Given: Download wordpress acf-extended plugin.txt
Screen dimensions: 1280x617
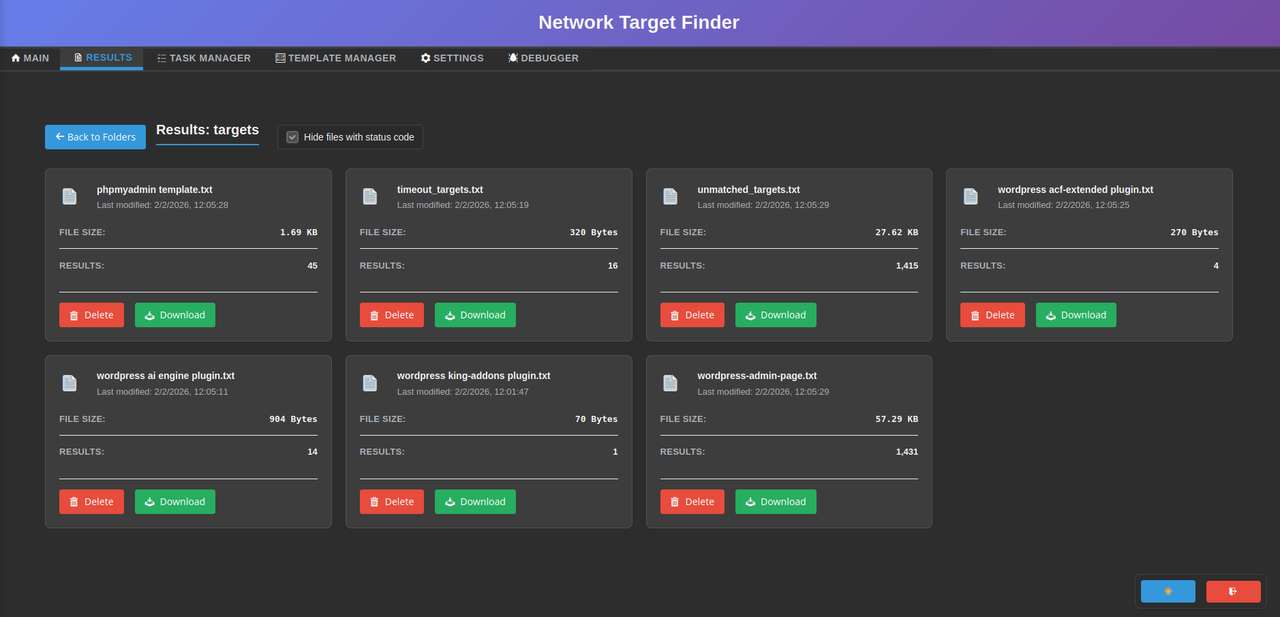Looking at the screenshot, I should coord(1076,315).
